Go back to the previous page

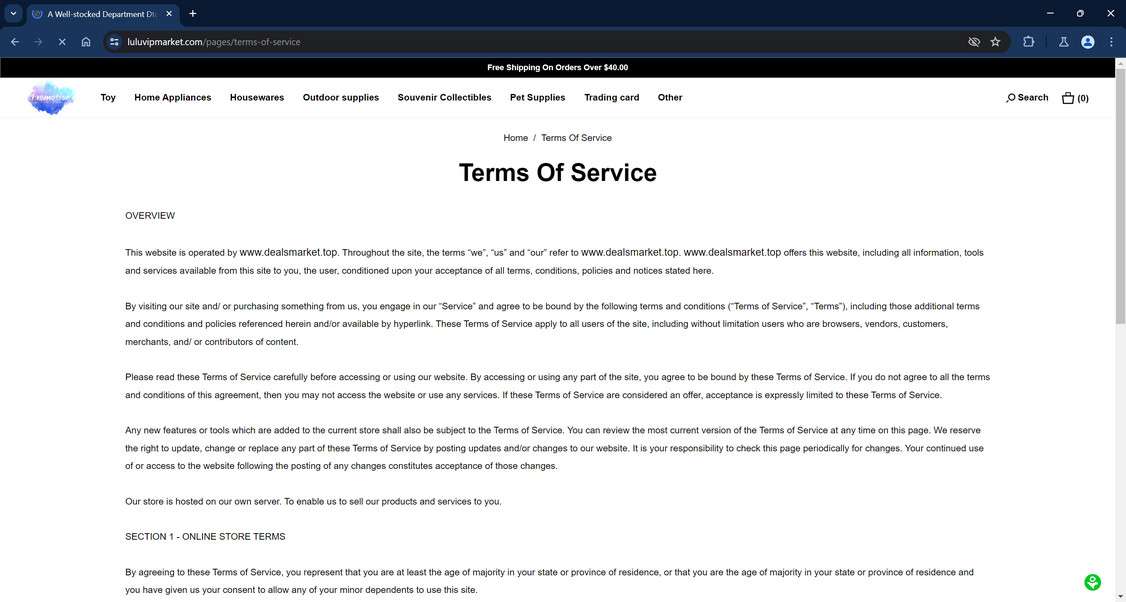[14, 42]
